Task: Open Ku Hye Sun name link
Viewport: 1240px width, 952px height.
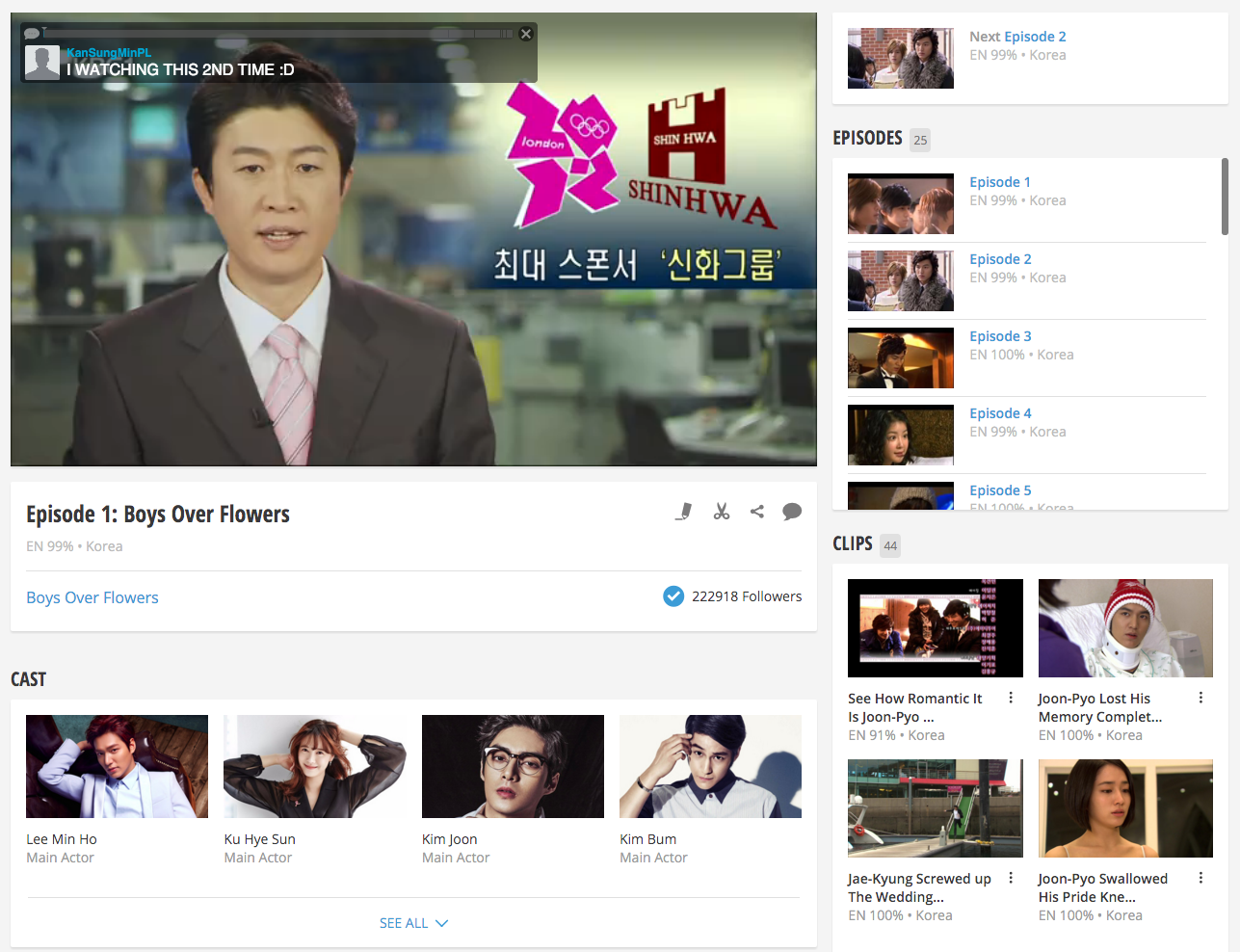Action: (260, 839)
